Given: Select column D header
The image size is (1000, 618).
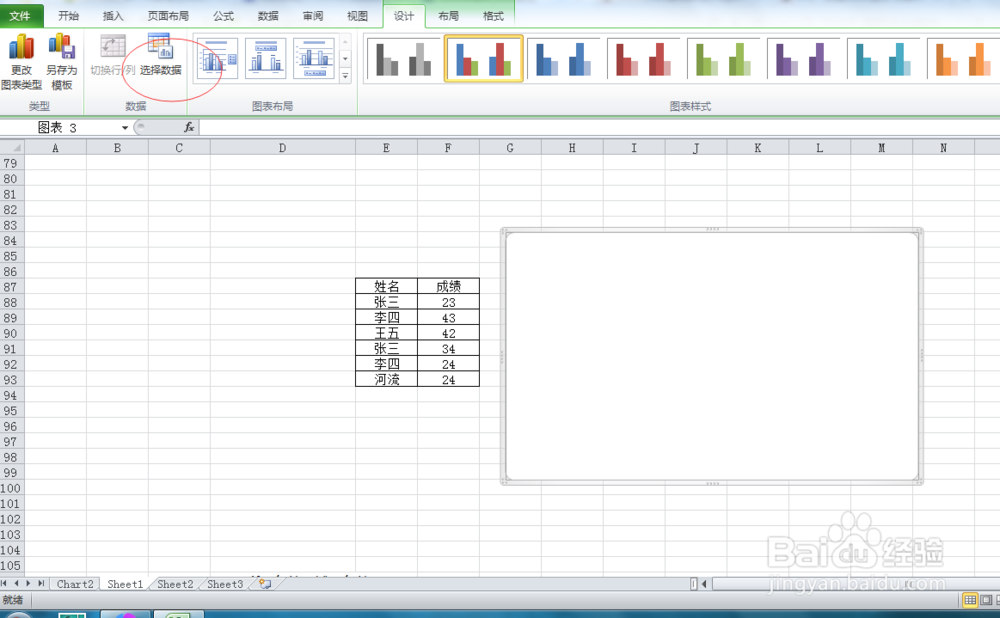Looking at the screenshot, I should point(283,148).
